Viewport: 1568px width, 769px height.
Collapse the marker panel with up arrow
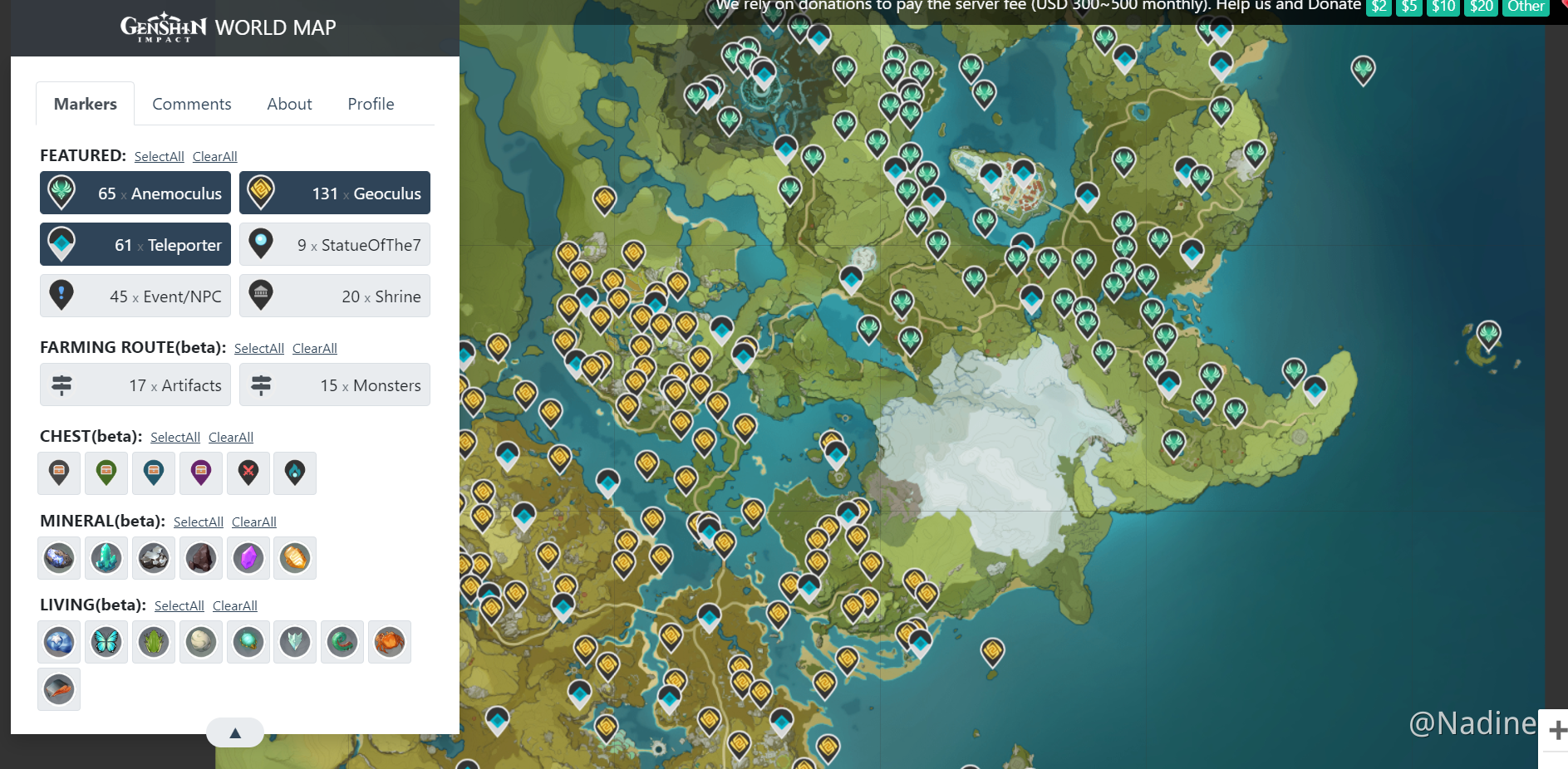[235, 732]
